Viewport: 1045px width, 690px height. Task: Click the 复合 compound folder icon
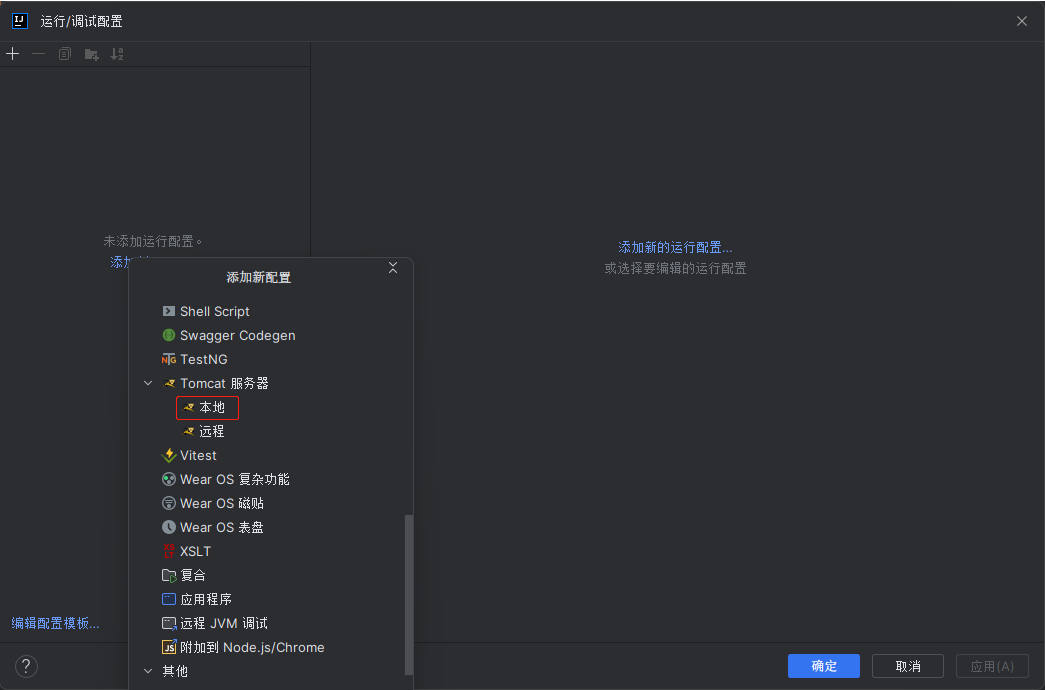pyautogui.click(x=169, y=575)
